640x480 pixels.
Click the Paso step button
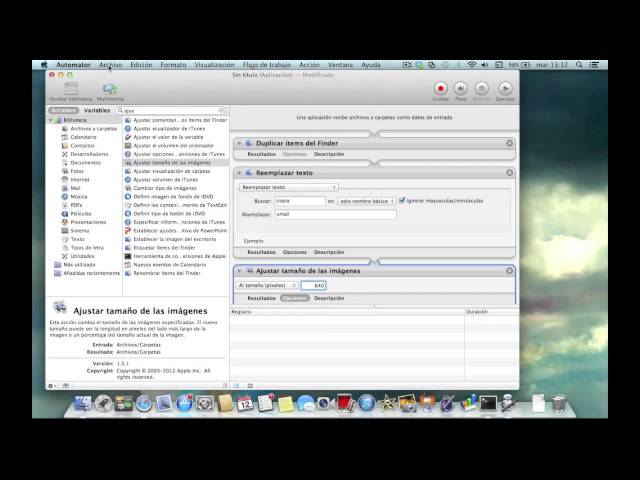point(461,89)
